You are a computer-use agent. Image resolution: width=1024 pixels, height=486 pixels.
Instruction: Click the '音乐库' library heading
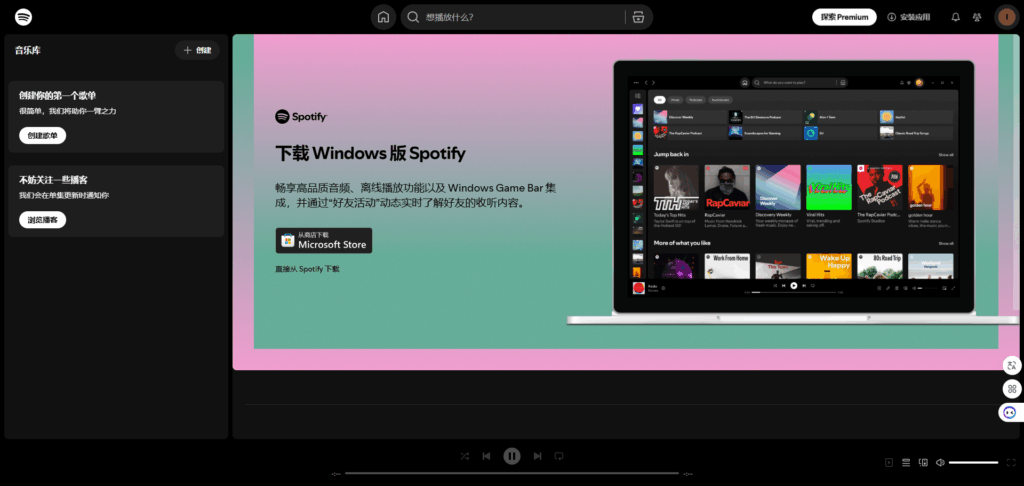pos(27,50)
